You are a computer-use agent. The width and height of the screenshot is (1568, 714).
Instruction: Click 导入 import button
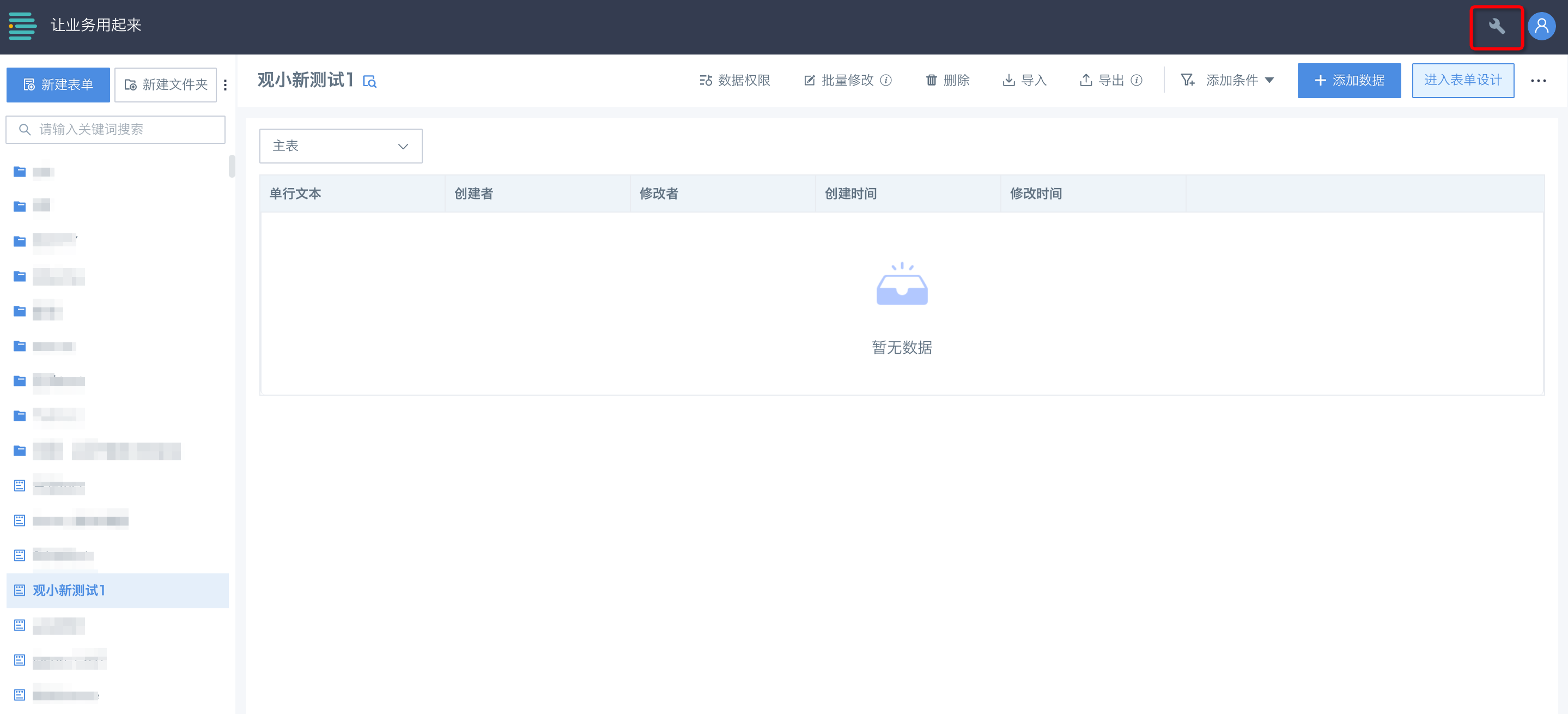1025,80
